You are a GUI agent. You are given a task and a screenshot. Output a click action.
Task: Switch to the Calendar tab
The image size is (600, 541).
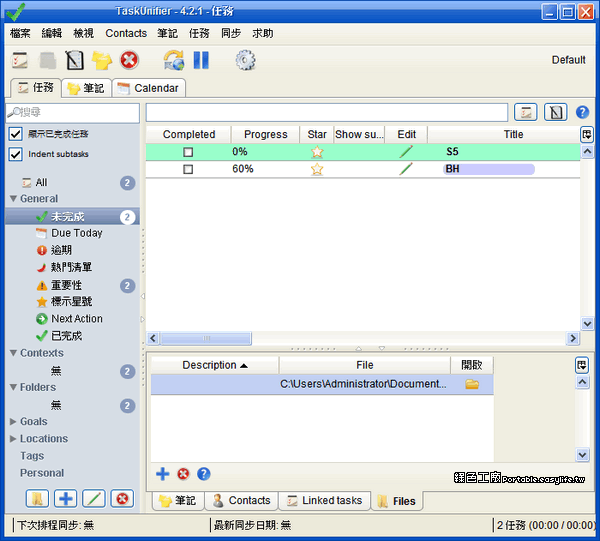(149, 88)
